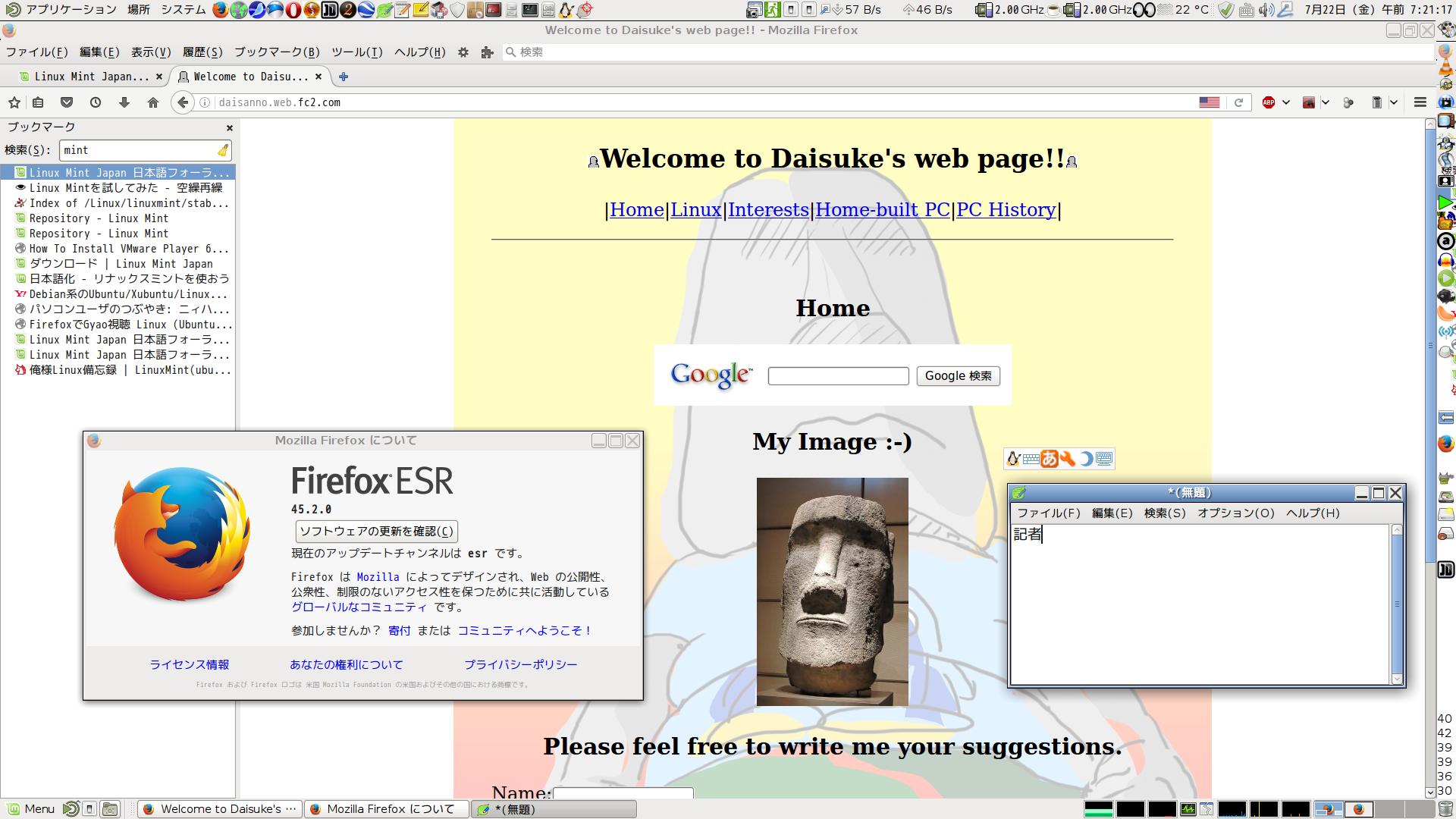The image size is (1456, 819).
Task: Click the Google search text field
Action: [838, 376]
